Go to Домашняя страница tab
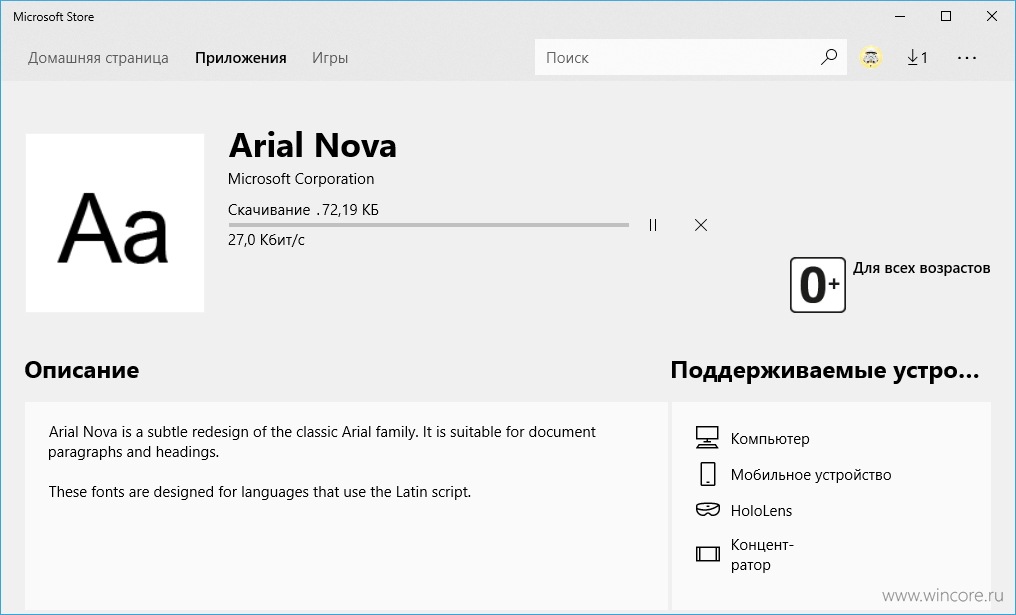Viewport: 1016px width, 615px height. click(x=98, y=58)
